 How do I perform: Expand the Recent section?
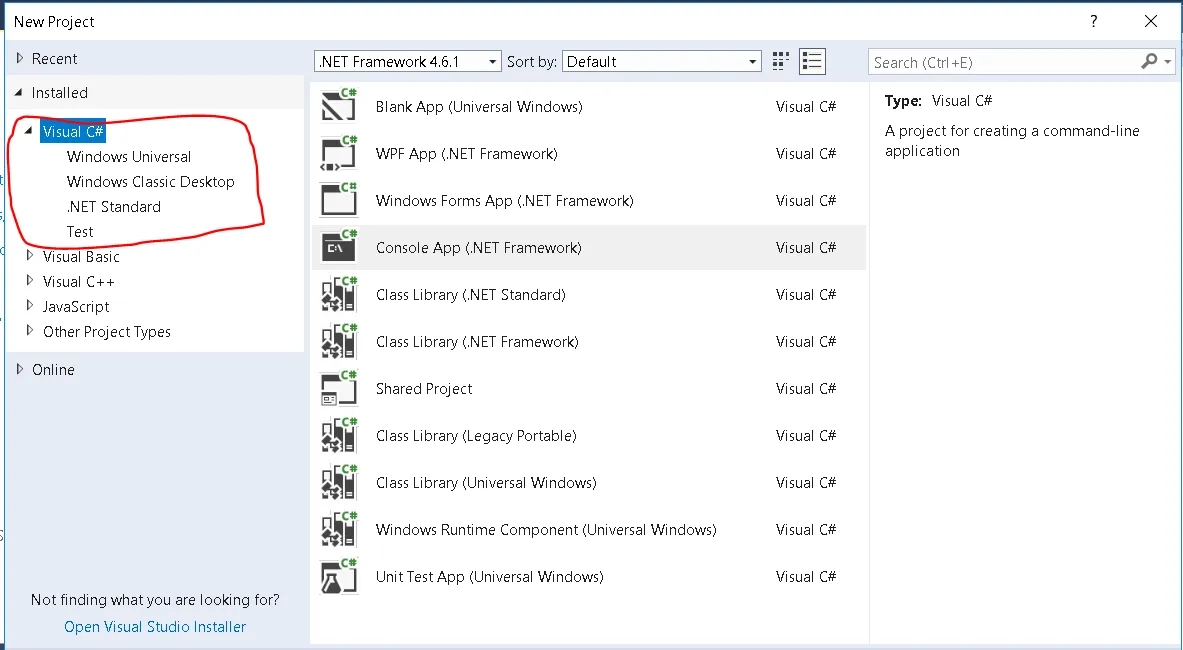tap(20, 58)
